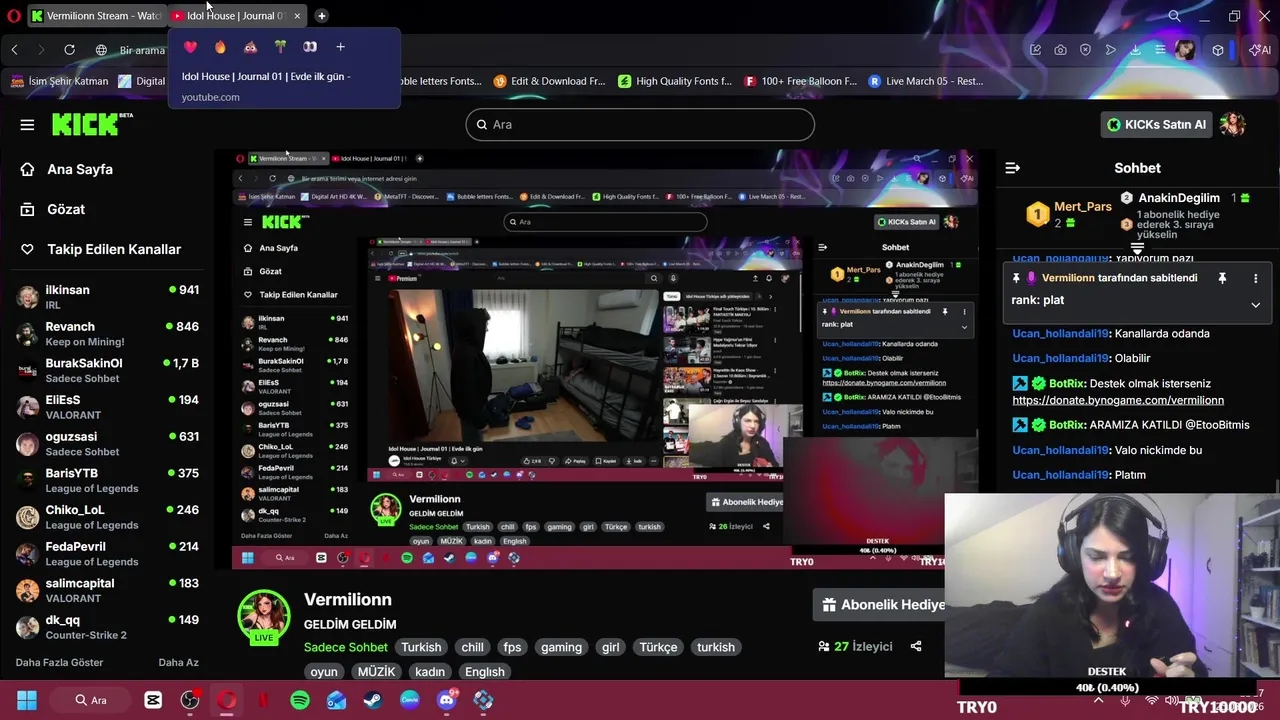
Task: Open Chiko_LoL channel in followed list
Action: pos(108,517)
